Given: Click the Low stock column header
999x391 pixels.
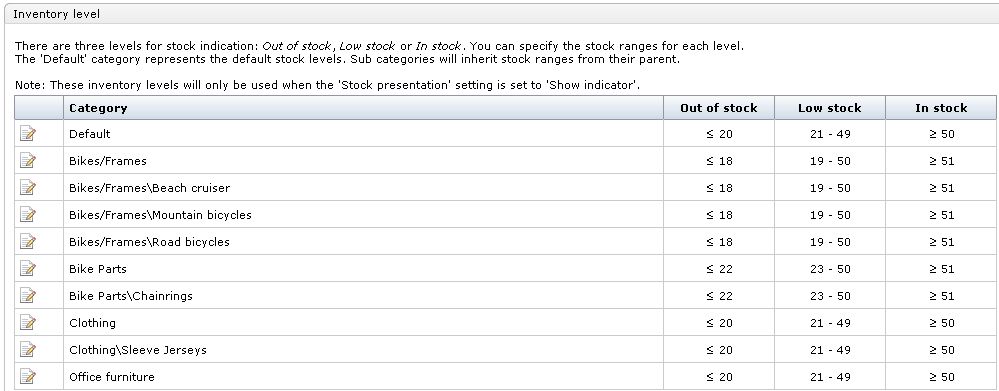Looking at the screenshot, I should pos(830,108).
